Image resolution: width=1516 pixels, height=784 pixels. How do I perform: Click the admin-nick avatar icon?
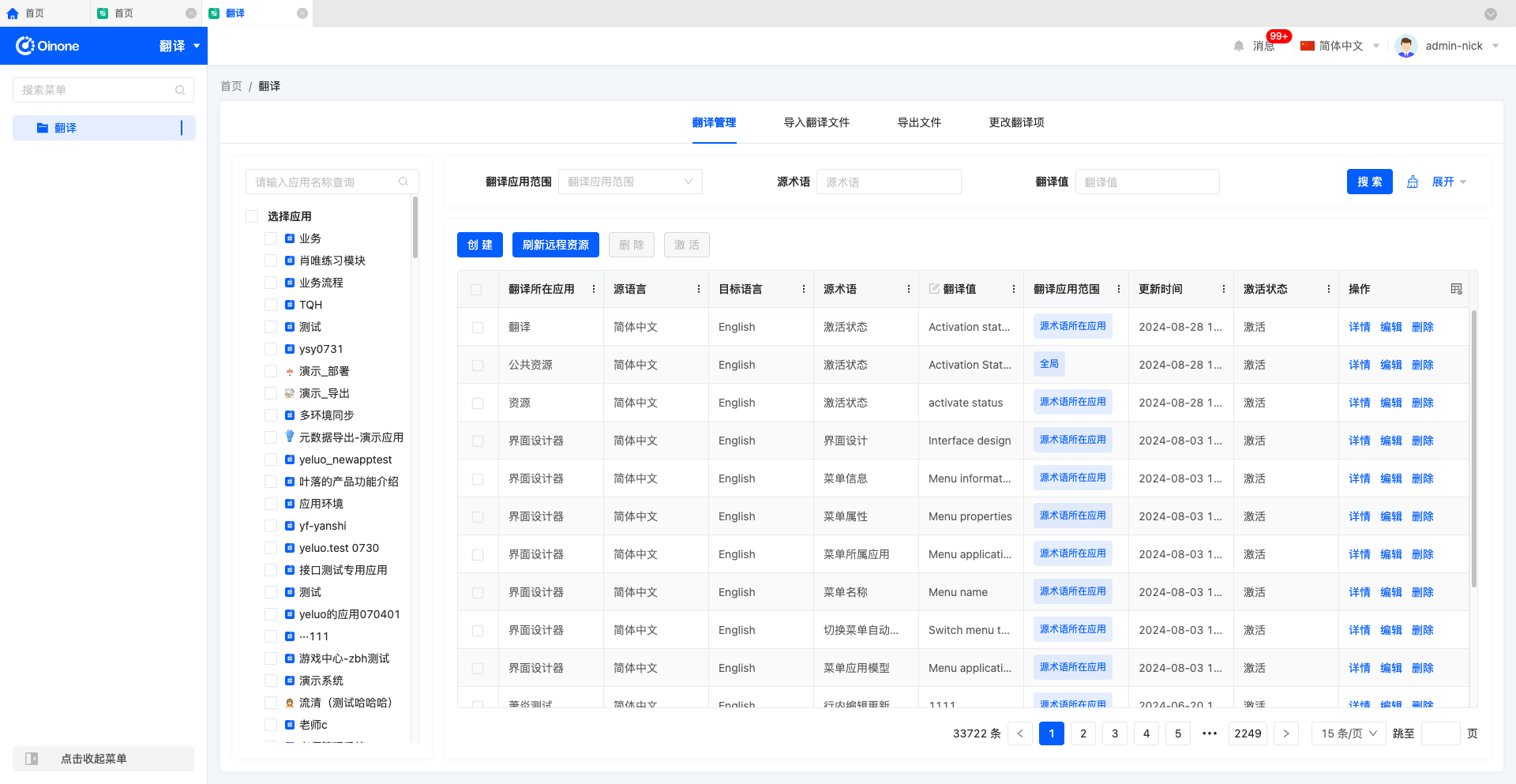1406,46
